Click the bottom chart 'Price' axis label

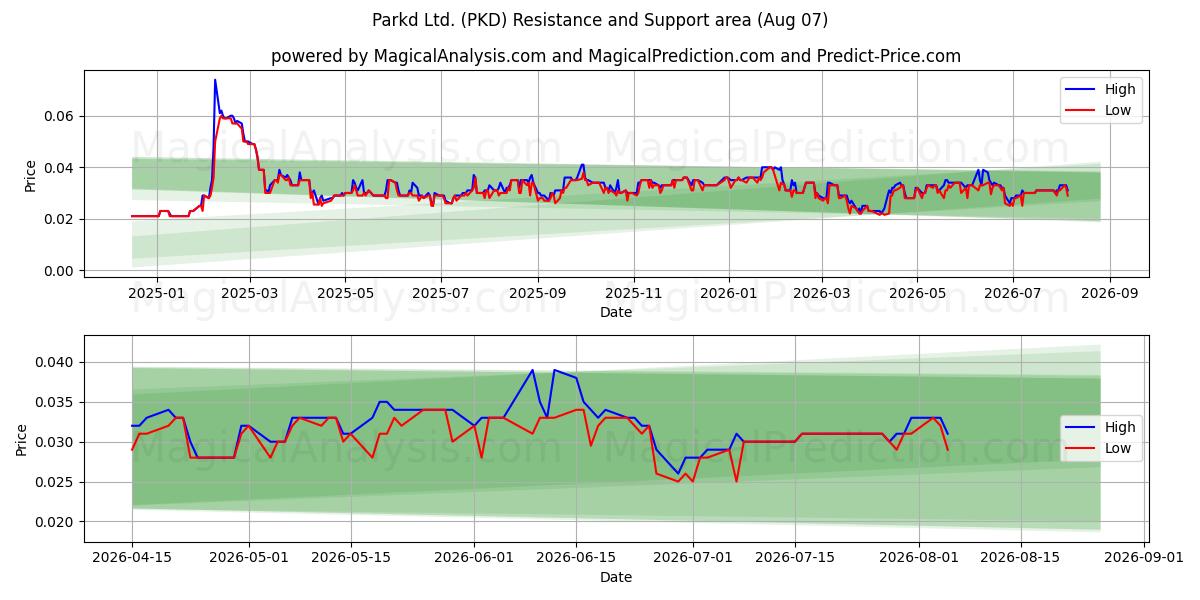point(23,438)
